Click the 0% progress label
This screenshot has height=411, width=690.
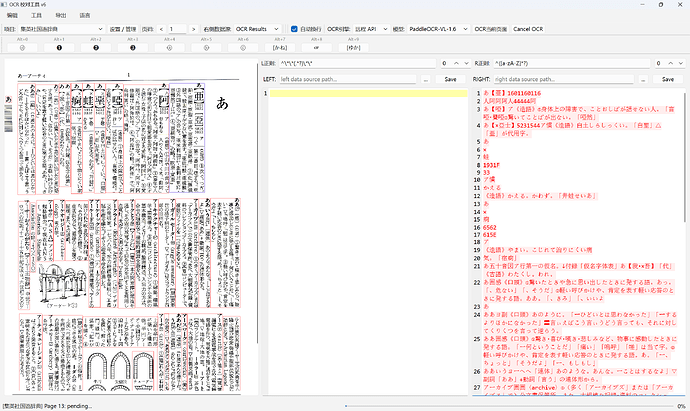point(681,406)
